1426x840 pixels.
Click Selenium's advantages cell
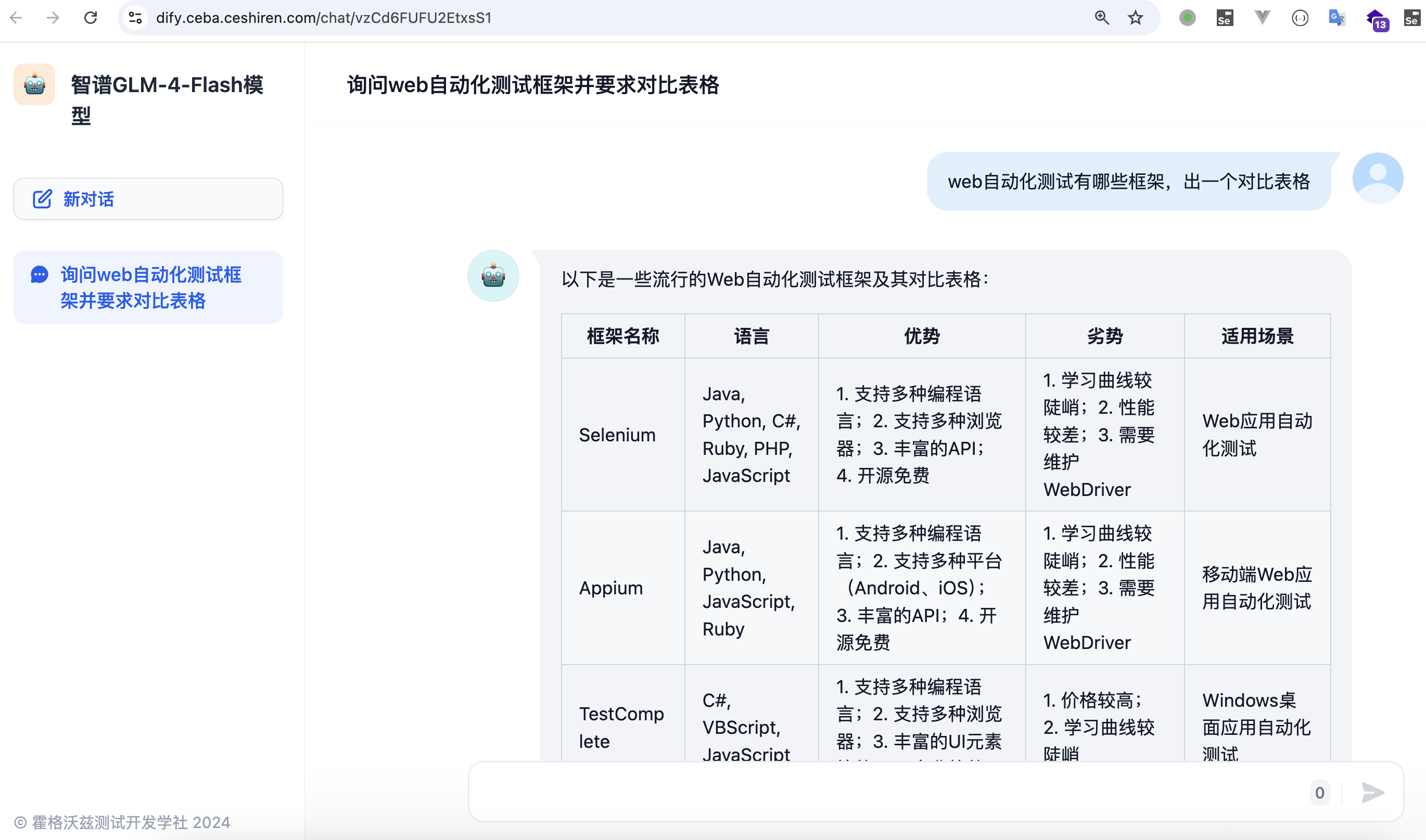click(x=922, y=435)
